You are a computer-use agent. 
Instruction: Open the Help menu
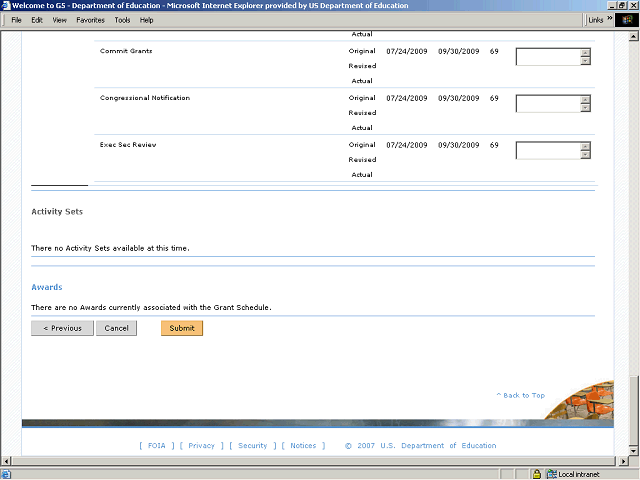coord(146,20)
